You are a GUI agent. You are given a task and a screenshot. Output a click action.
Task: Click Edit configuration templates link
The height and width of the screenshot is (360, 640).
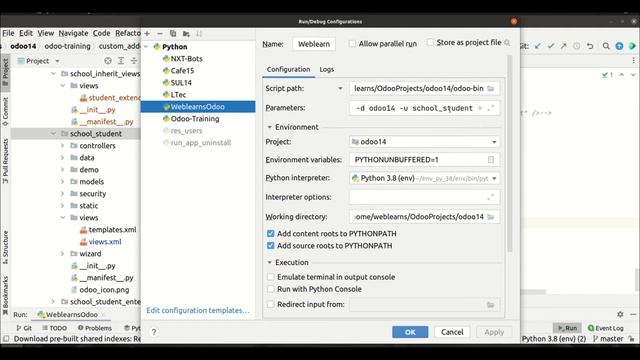[x=198, y=310]
